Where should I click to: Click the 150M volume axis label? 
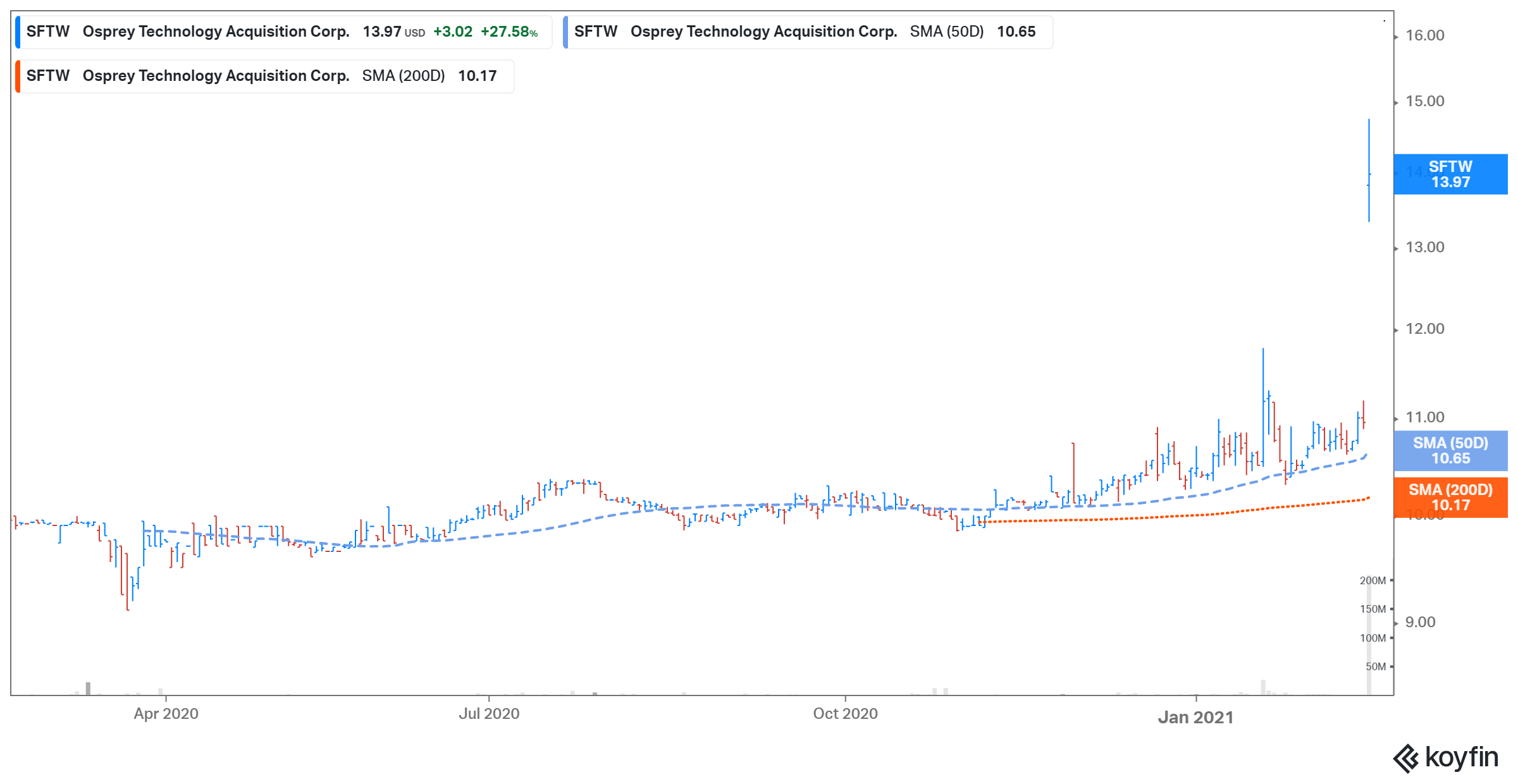tap(1373, 609)
